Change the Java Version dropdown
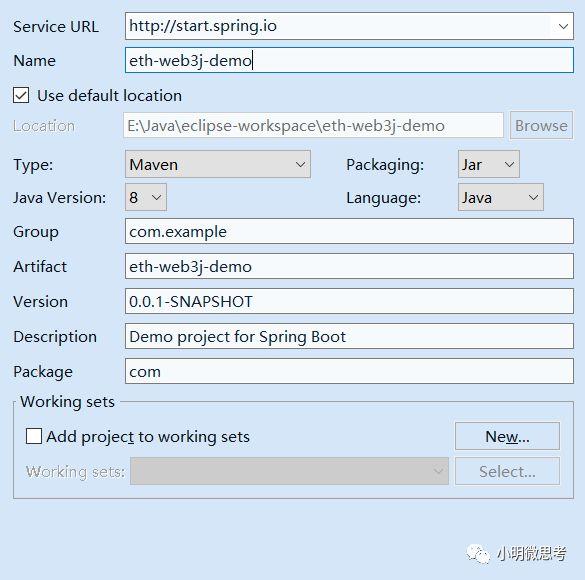585x580 pixels. [x=146, y=197]
